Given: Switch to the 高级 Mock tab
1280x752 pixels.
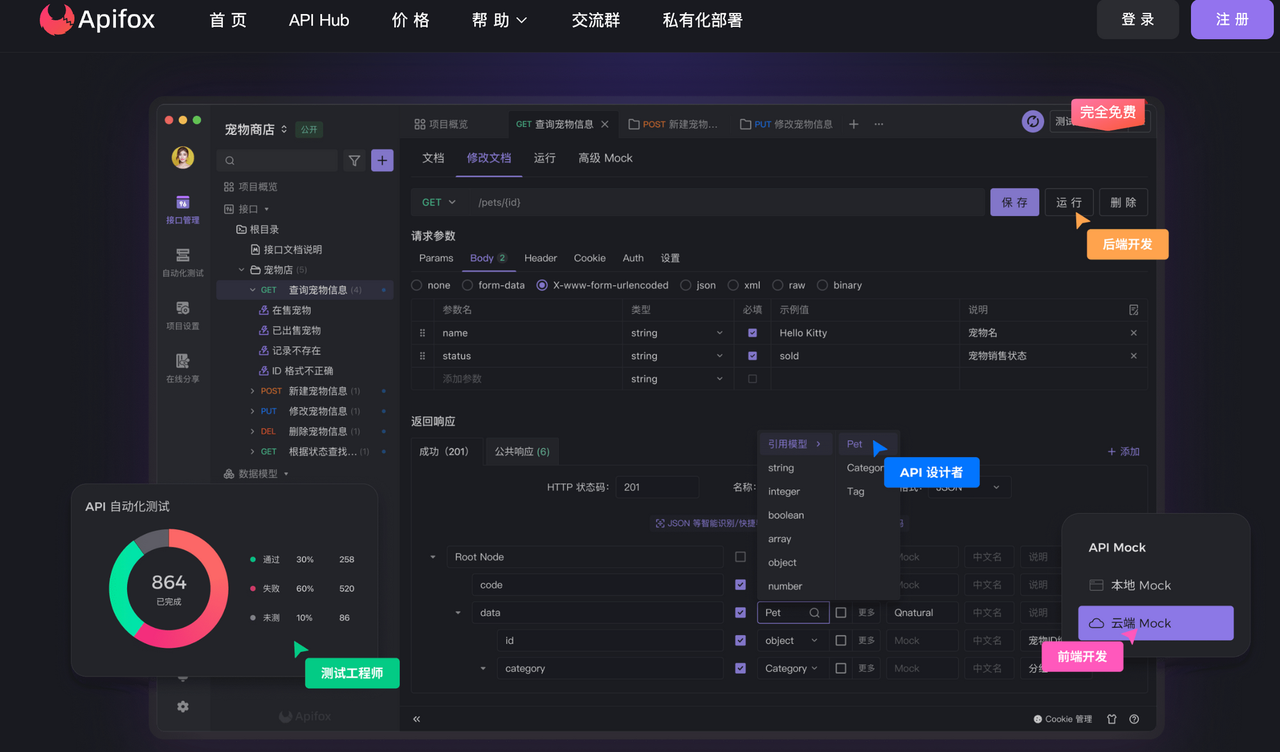Looking at the screenshot, I should coord(605,158).
